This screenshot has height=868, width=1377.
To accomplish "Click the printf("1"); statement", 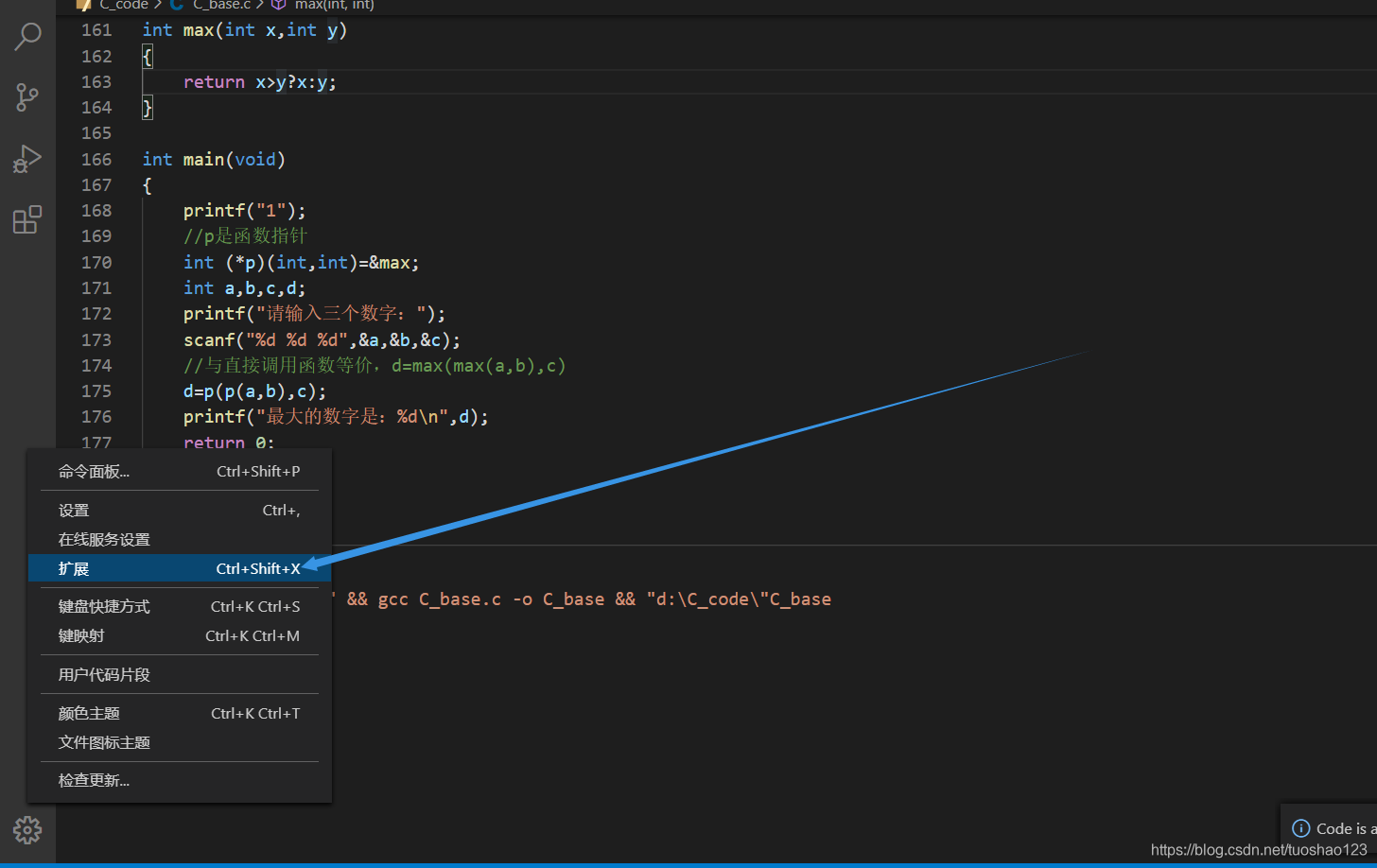I will coord(245,210).
